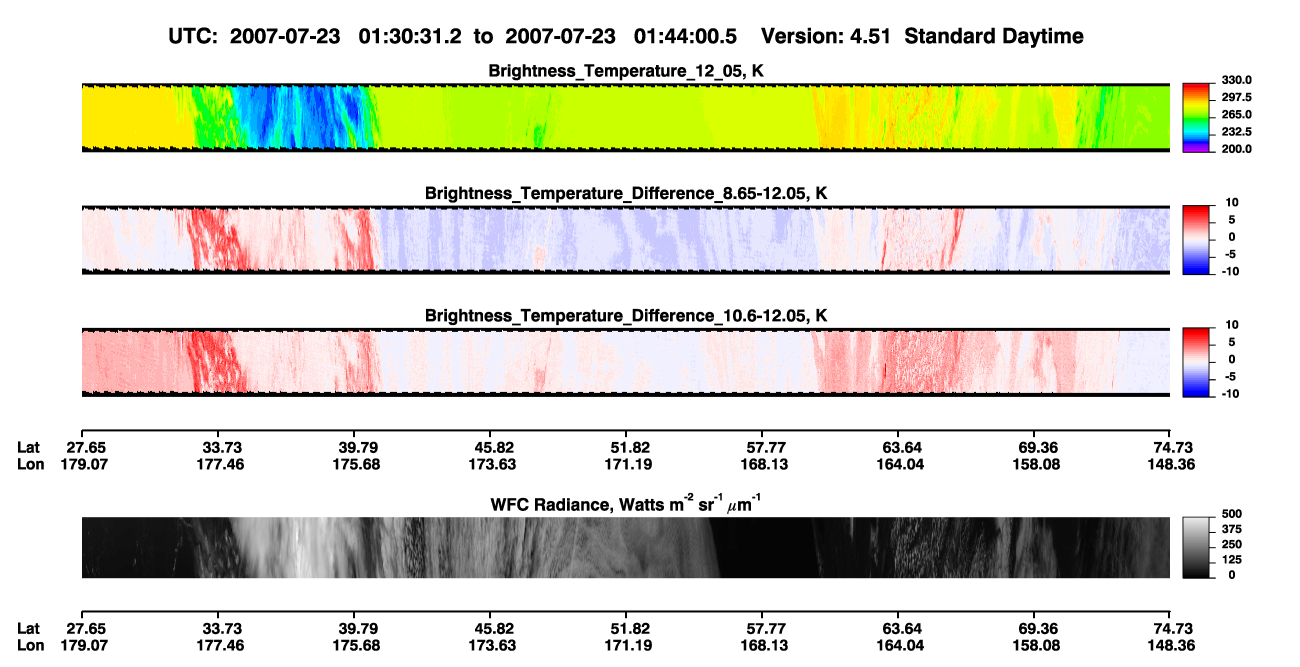Click the '-10' label on 8.65-12.05 color bar

pos(1228,270)
